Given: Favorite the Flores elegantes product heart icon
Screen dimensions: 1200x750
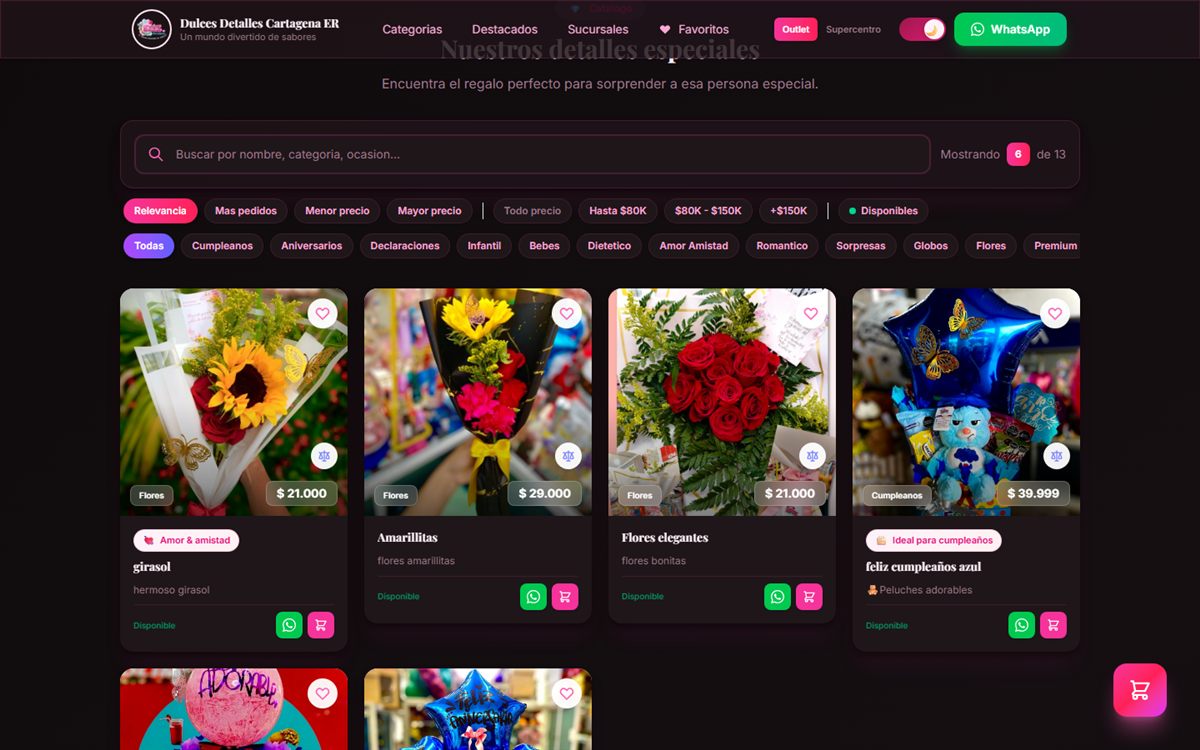Looking at the screenshot, I should click(x=810, y=314).
